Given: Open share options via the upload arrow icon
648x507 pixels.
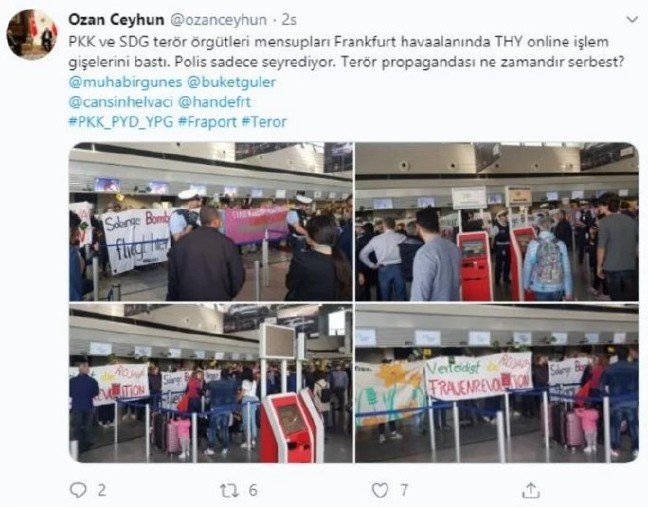Looking at the screenshot, I should pyautogui.click(x=531, y=490).
